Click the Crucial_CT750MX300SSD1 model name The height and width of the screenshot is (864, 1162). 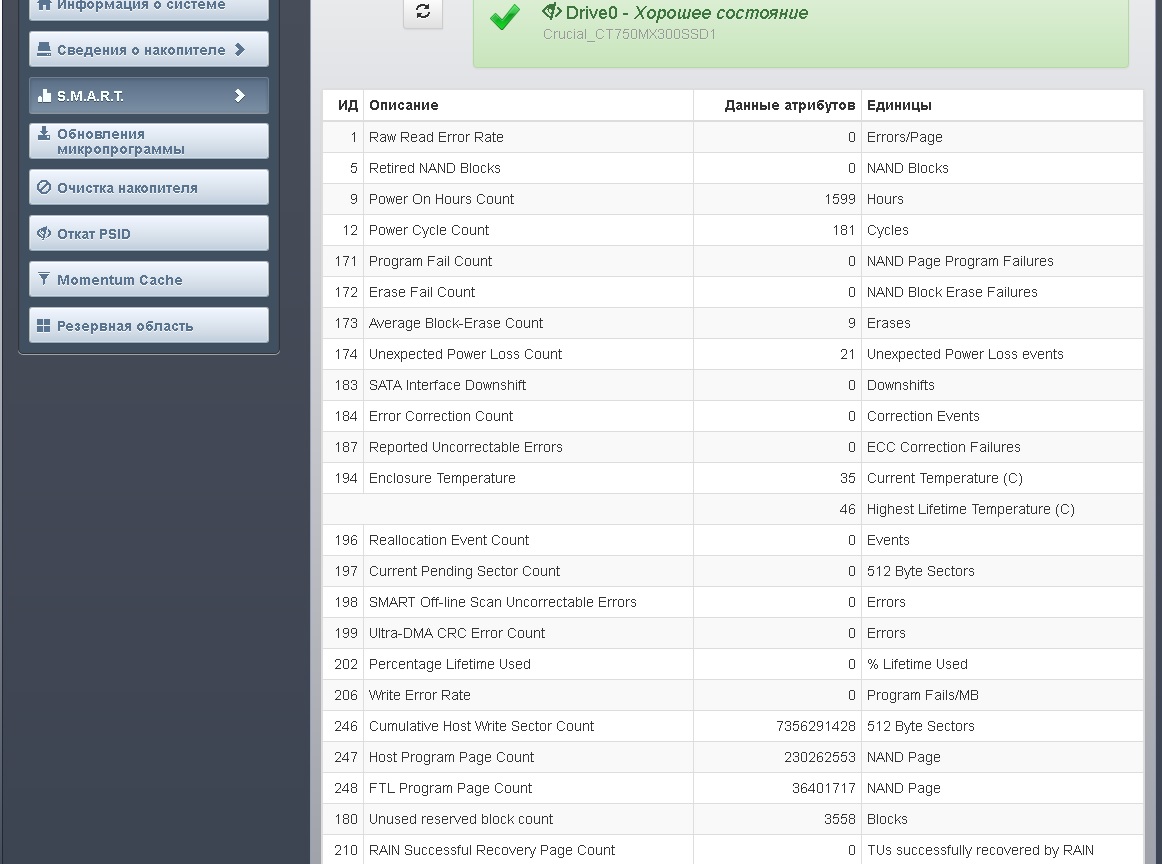[629, 35]
